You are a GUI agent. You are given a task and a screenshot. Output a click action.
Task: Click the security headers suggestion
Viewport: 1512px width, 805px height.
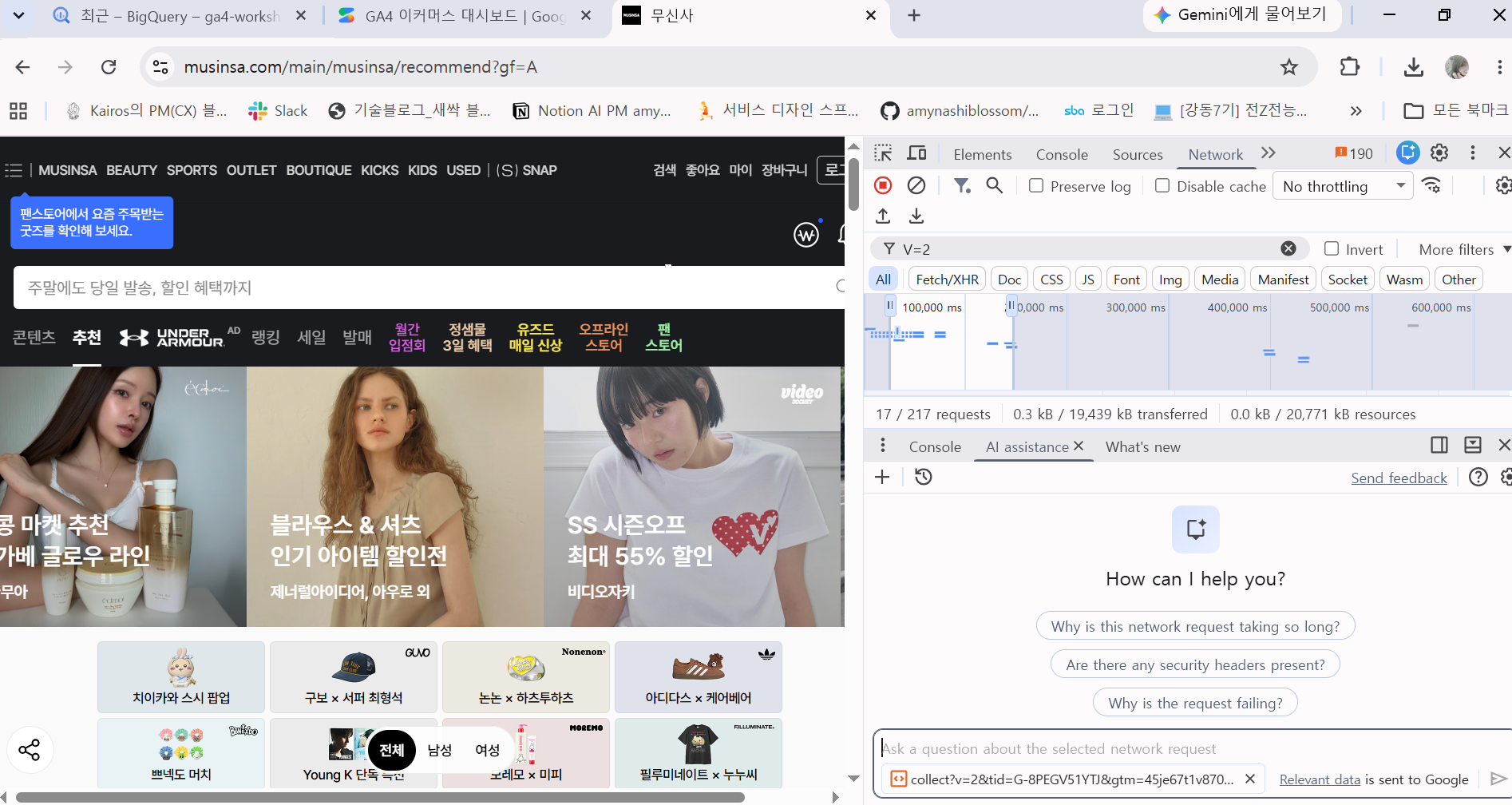pyautogui.click(x=1195, y=664)
